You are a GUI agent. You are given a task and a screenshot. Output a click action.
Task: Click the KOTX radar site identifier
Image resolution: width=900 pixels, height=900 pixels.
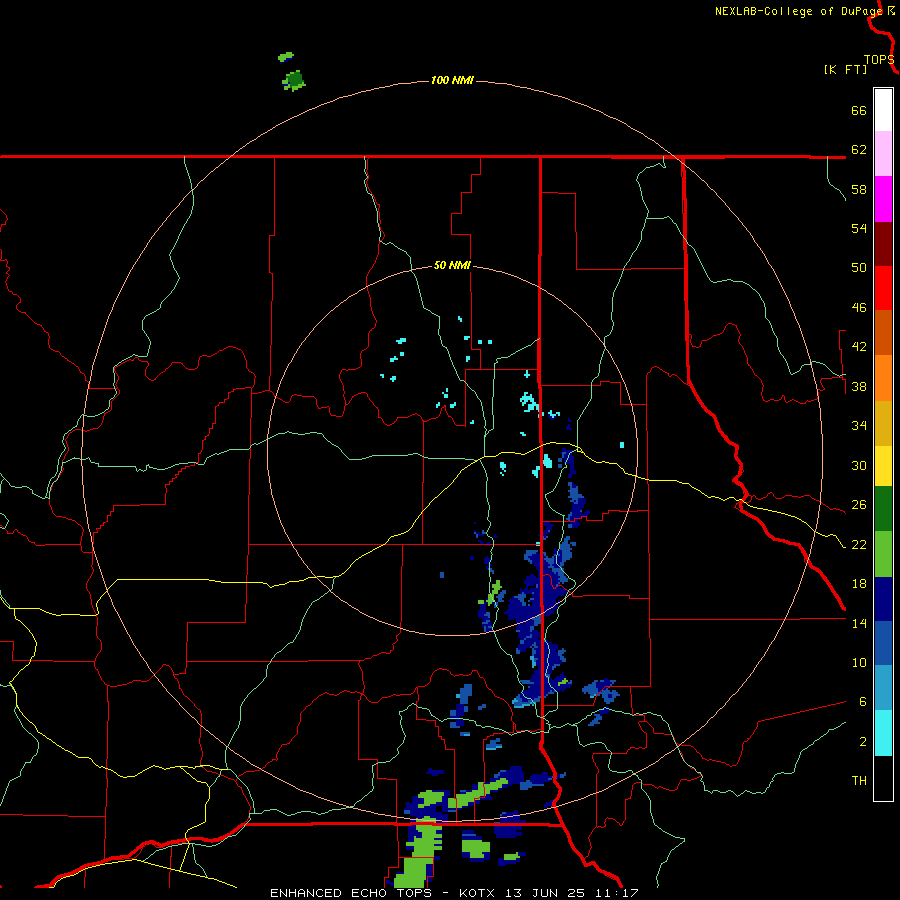point(476,893)
